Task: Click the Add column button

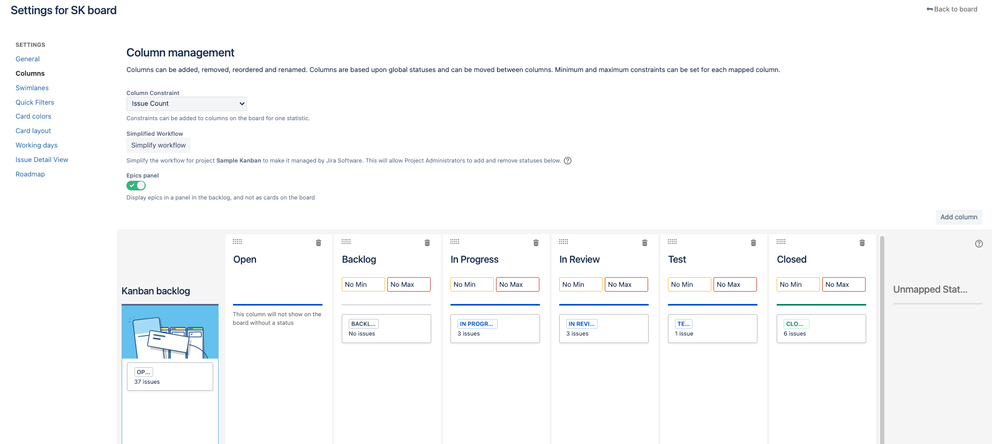Action: click(959, 217)
